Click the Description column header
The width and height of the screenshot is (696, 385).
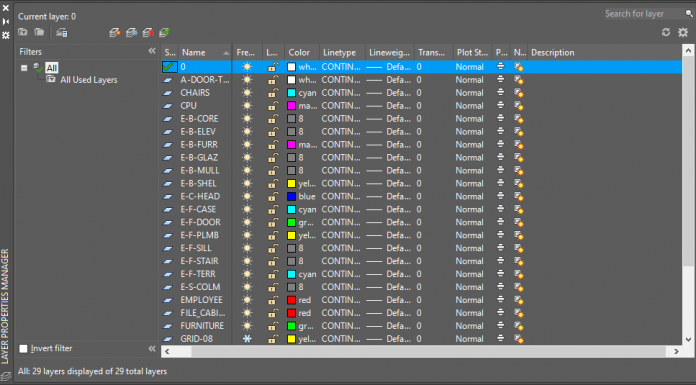[604, 52]
